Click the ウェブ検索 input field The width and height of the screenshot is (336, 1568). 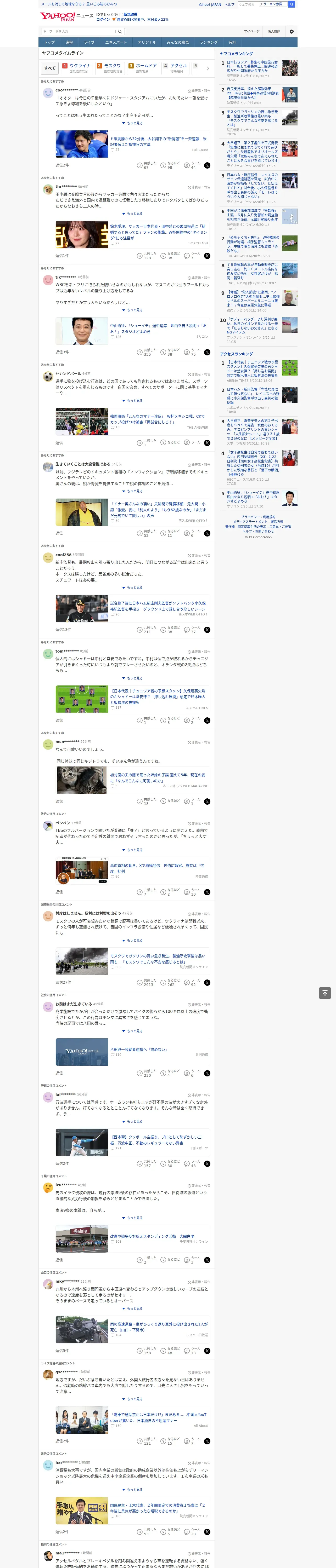point(248,4)
